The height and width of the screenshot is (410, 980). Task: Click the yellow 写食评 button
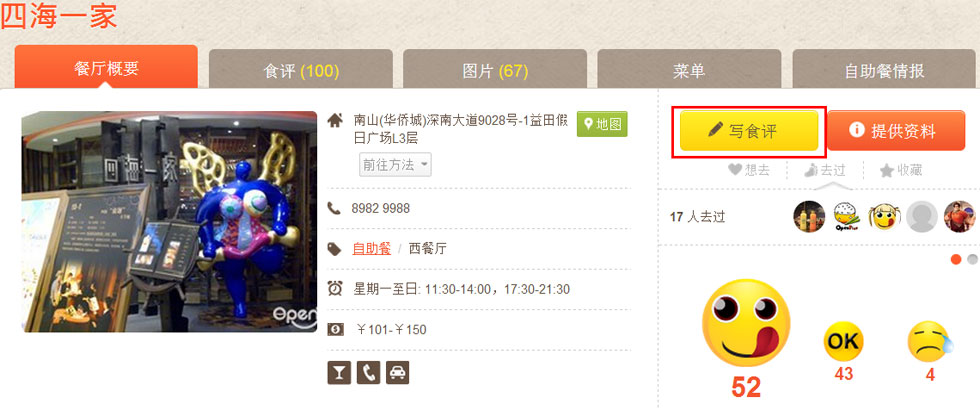[x=749, y=131]
